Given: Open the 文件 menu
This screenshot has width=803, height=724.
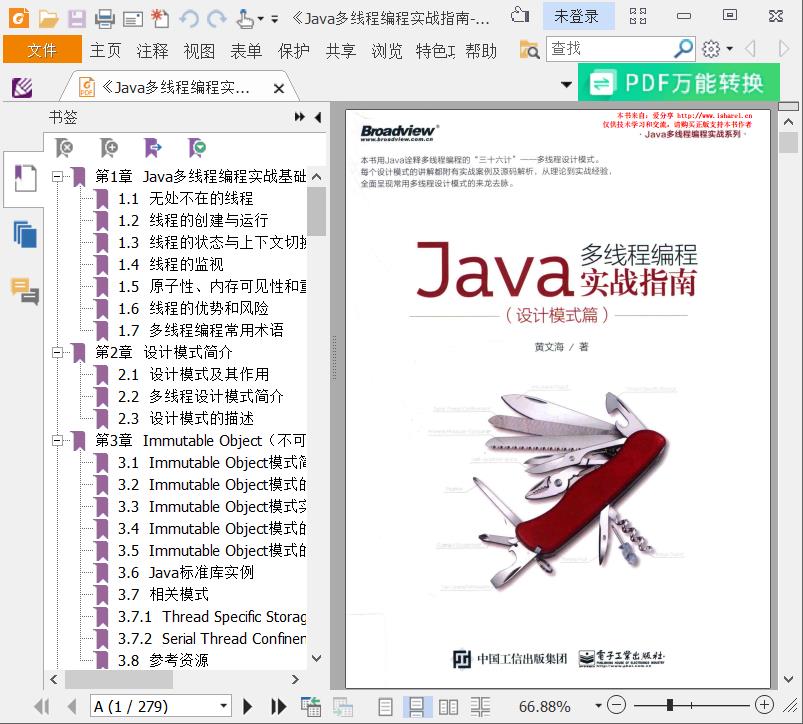Looking at the screenshot, I should [42, 50].
